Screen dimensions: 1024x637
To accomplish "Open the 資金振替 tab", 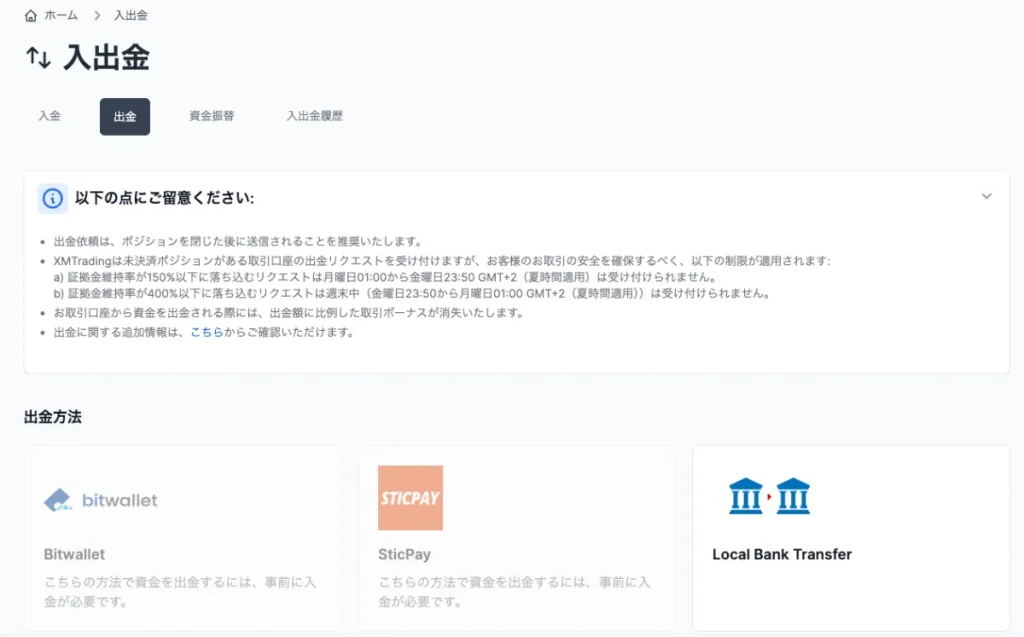I will [x=210, y=116].
